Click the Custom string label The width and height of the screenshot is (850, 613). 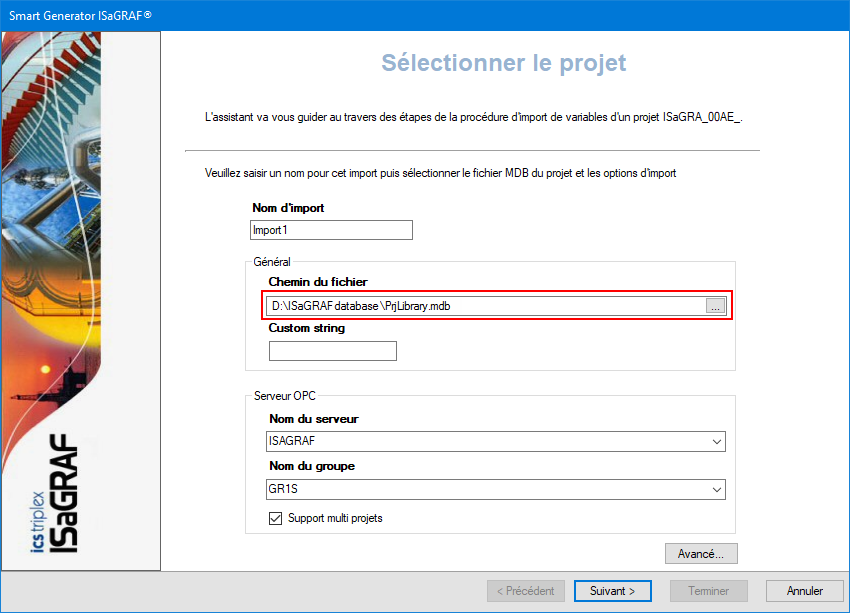point(307,328)
